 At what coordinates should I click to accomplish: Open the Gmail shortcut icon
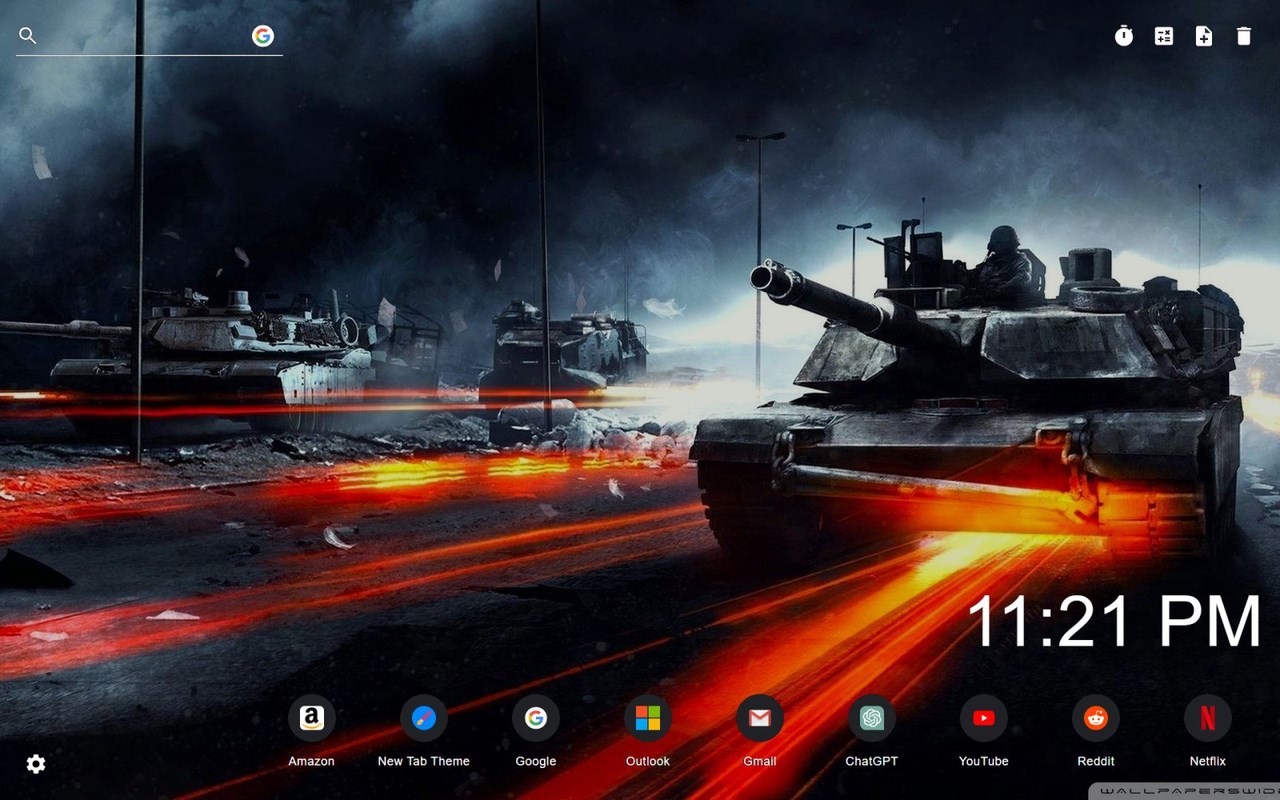[760, 718]
